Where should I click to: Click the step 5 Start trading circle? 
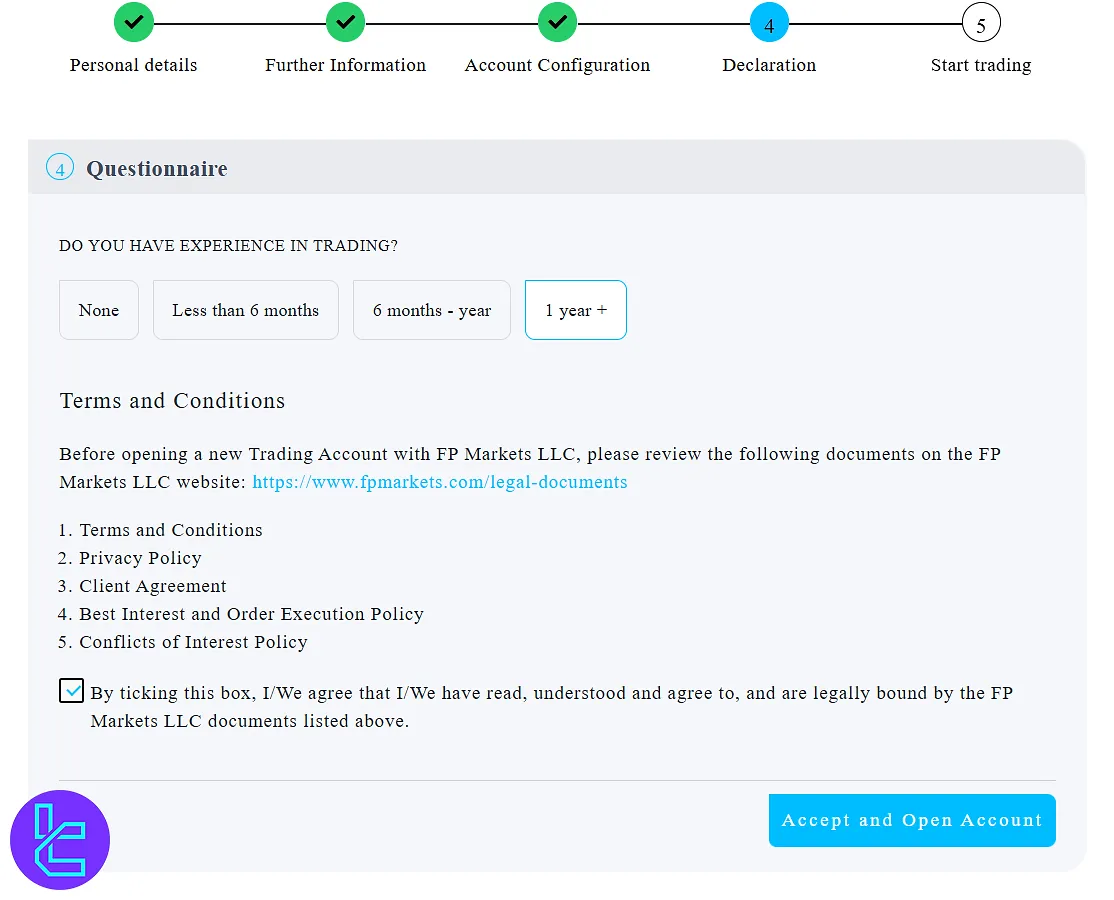pyautogui.click(x=981, y=23)
